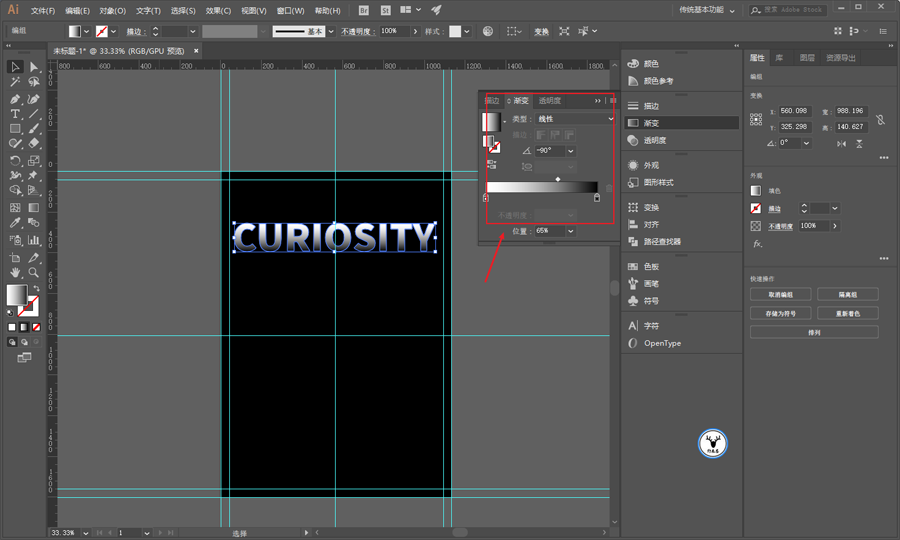Click the Bridge (Br) icon
The width and height of the screenshot is (900, 540).
(x=362, y=10)
